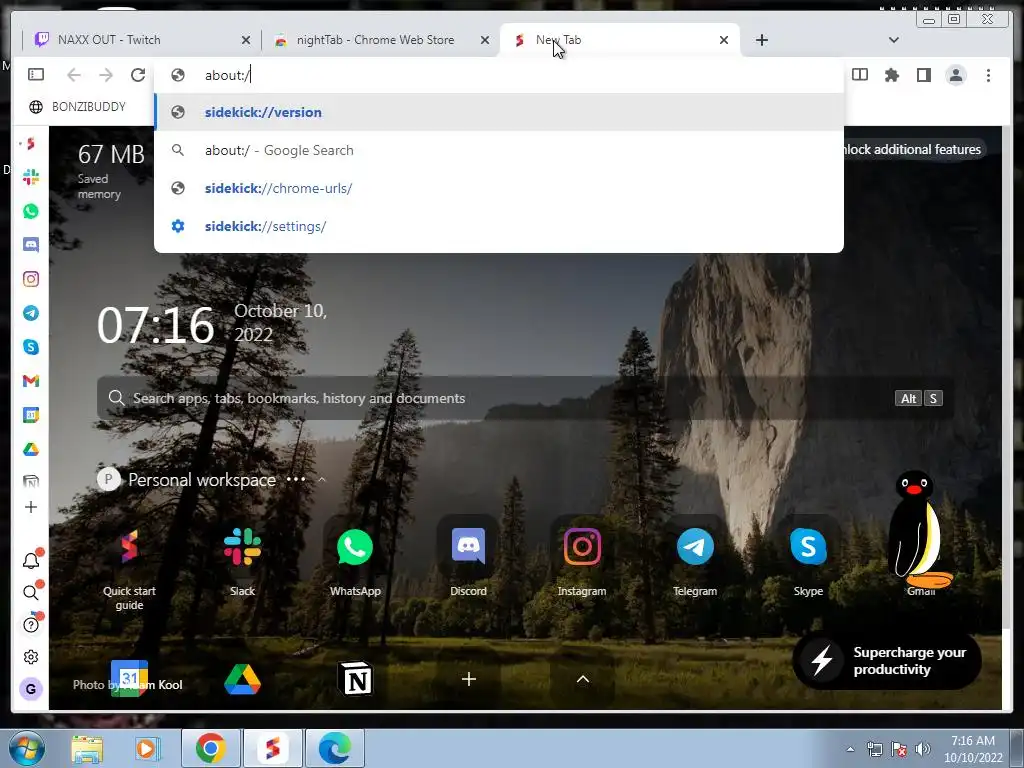The image size is (1024, 768).
Task: Open Slack from the left sidebar
Action: click(31, 177)
